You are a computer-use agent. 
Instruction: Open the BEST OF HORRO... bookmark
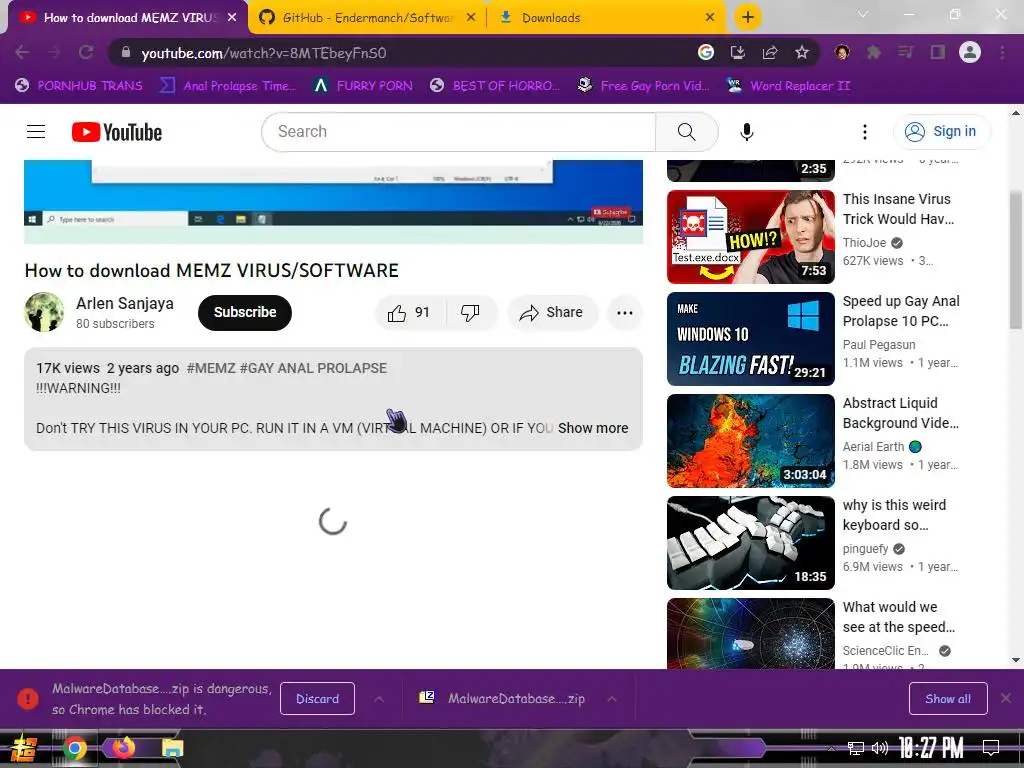tap(495, 86)
